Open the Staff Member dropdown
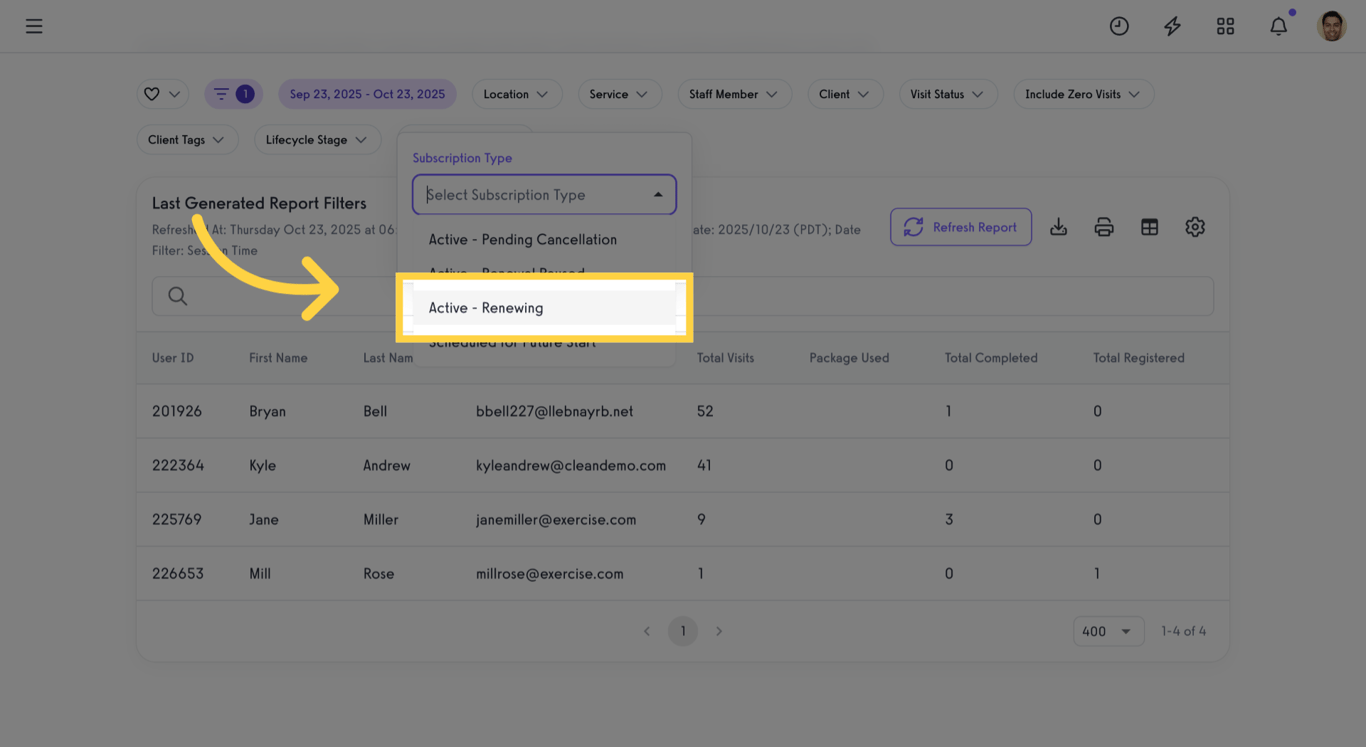Viewport: 1366px width, 747px height. pyautogui.click(x=735, y=93)
